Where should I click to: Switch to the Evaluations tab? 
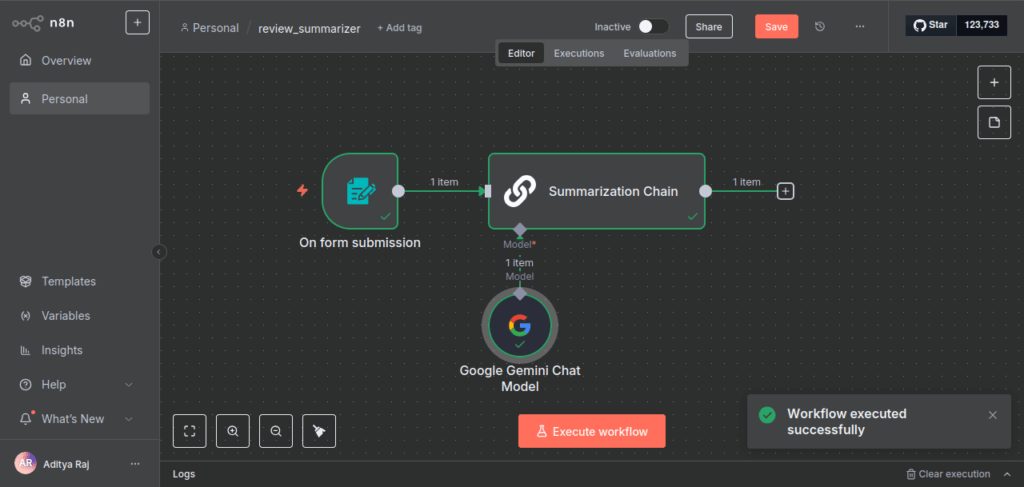tap(649, 53)
